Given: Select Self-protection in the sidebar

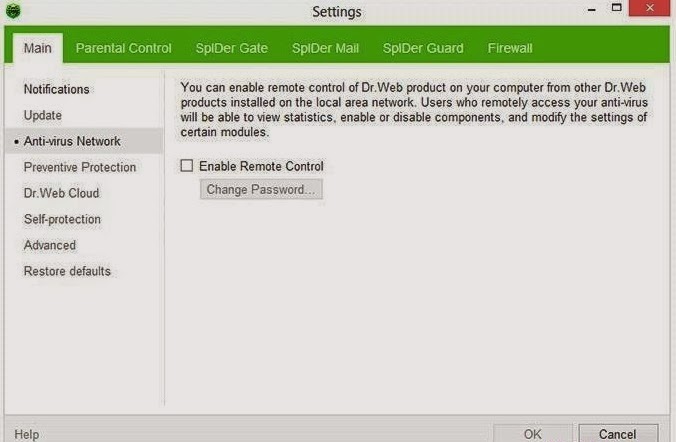Looking at the screenshot, I should pyautogui.click(x=84, y=219).
